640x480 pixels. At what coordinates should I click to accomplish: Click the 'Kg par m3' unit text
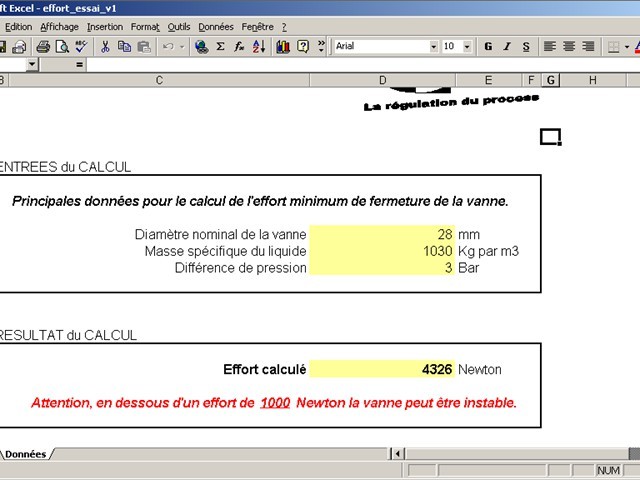coord(488,251)
